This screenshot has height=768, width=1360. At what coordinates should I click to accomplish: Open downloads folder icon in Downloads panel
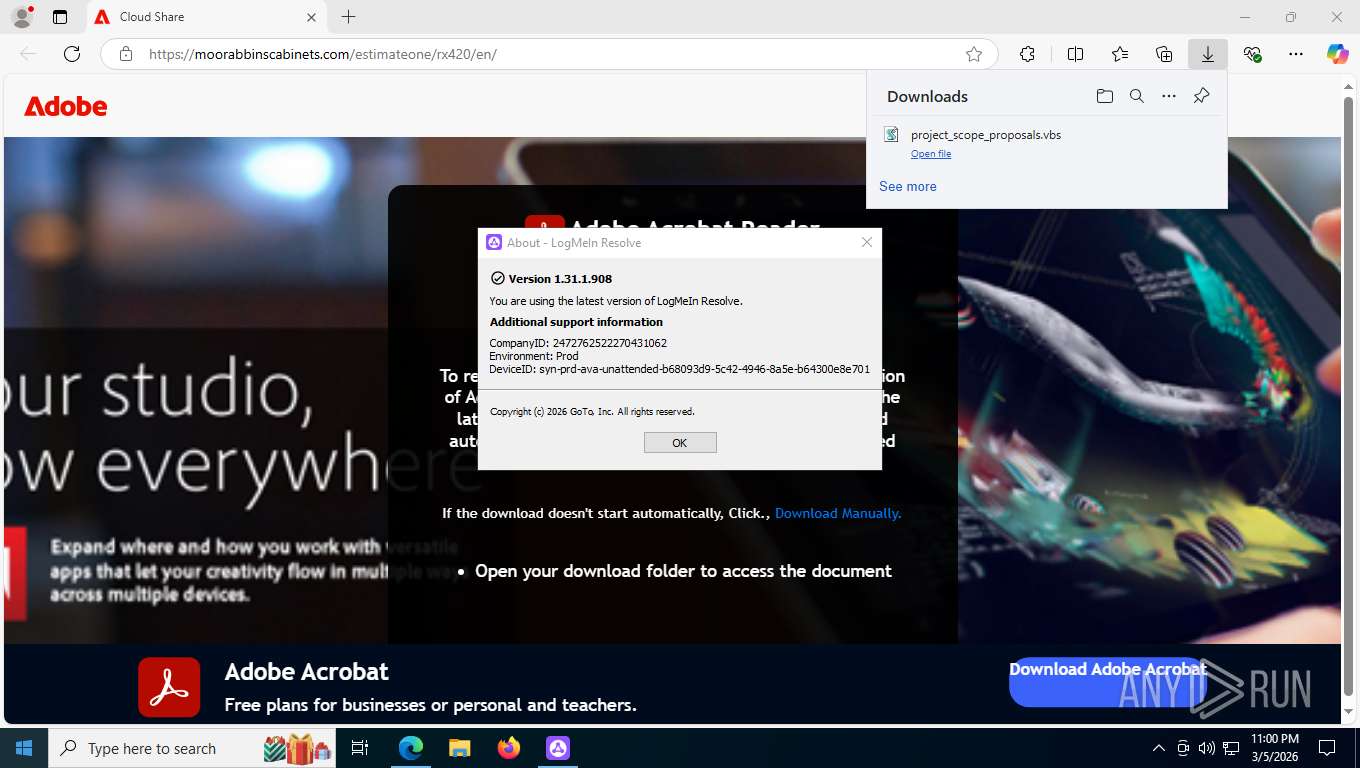tap(1104, 96)
